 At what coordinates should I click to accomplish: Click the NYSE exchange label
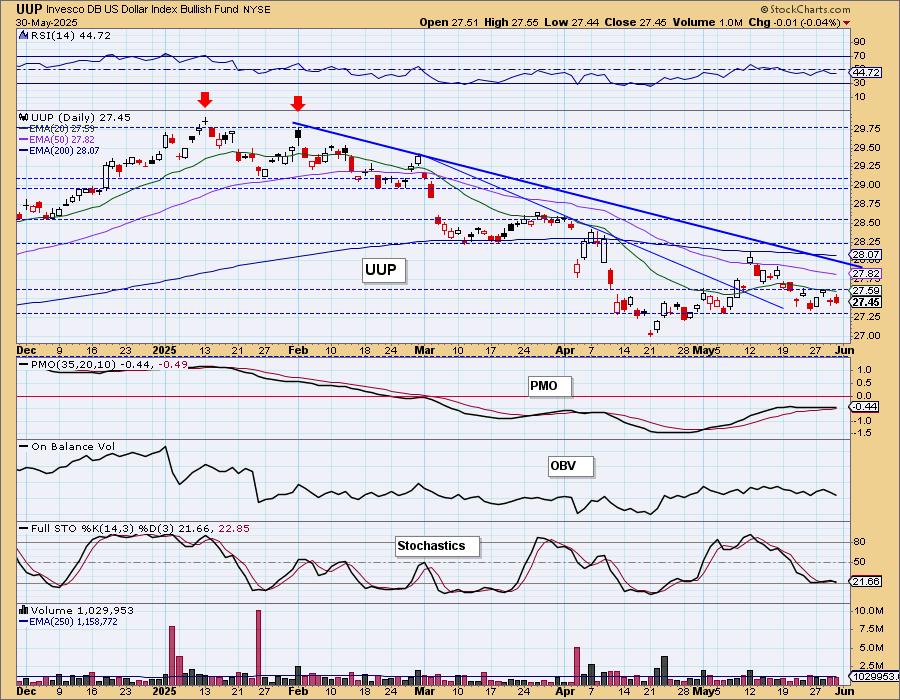click(257, 10)
